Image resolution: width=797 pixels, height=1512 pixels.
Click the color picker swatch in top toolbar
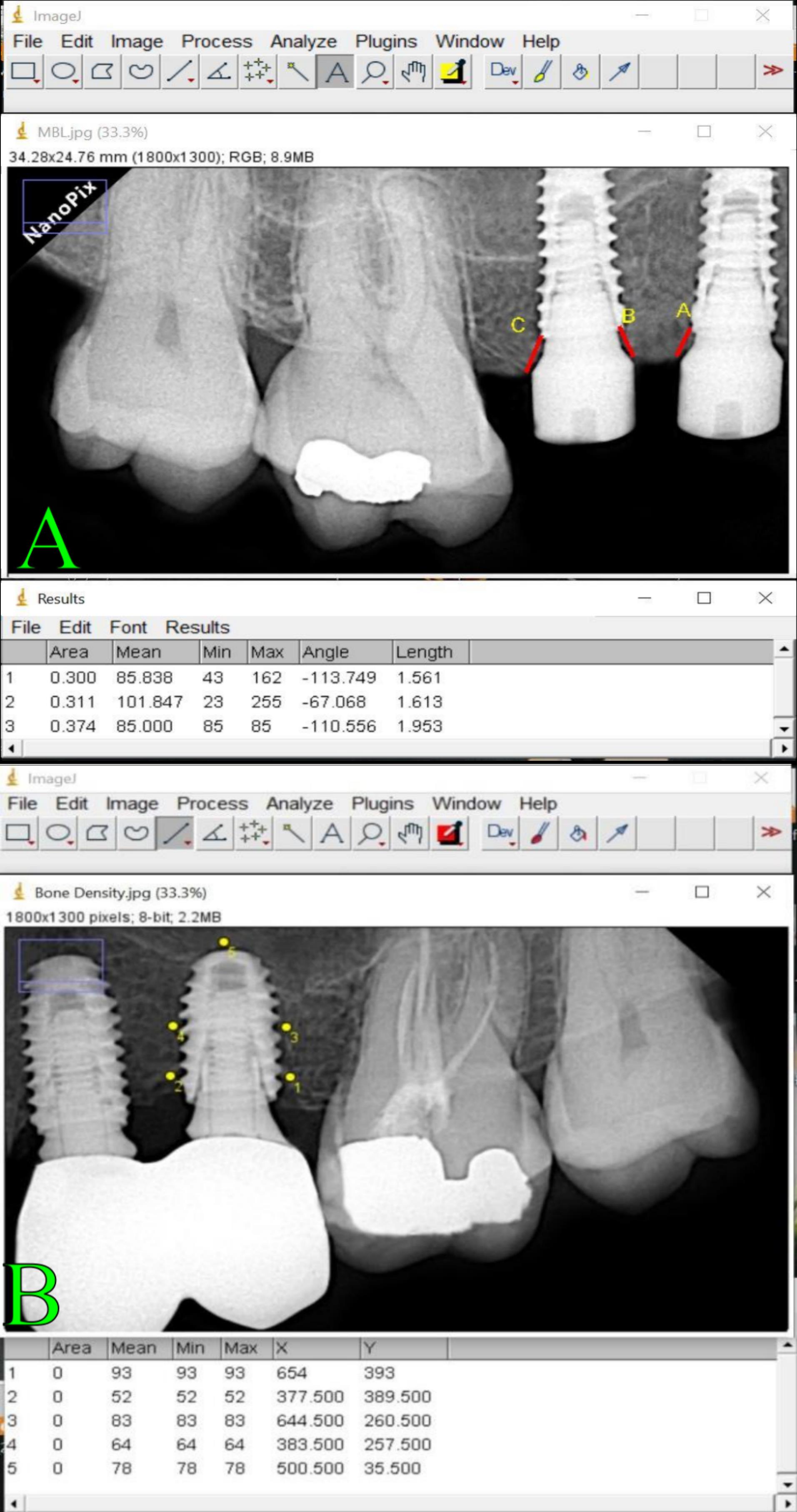tap(452, 72)
